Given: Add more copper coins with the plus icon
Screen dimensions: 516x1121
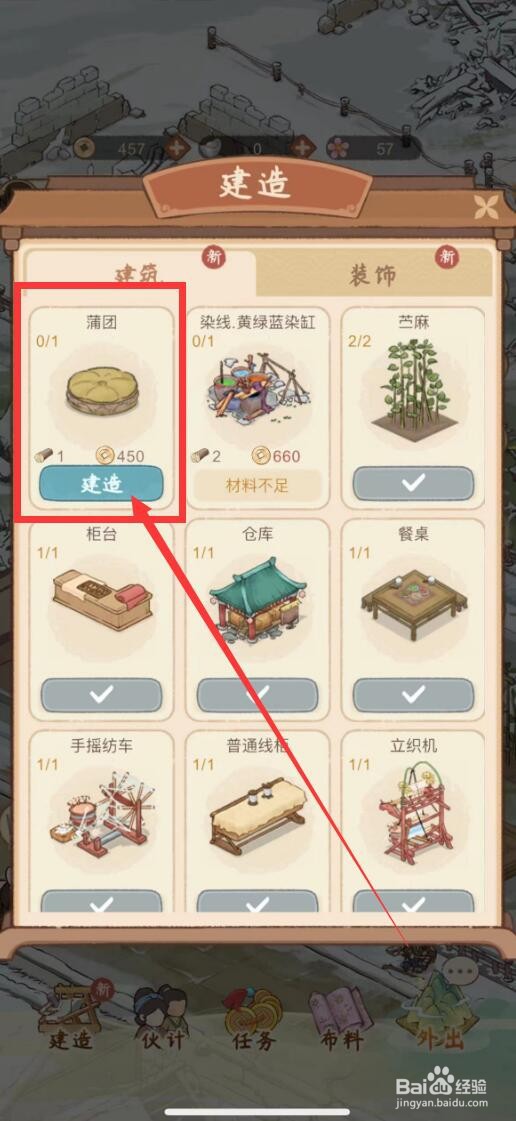Looking at the screenshot, I should pos(177,149).
